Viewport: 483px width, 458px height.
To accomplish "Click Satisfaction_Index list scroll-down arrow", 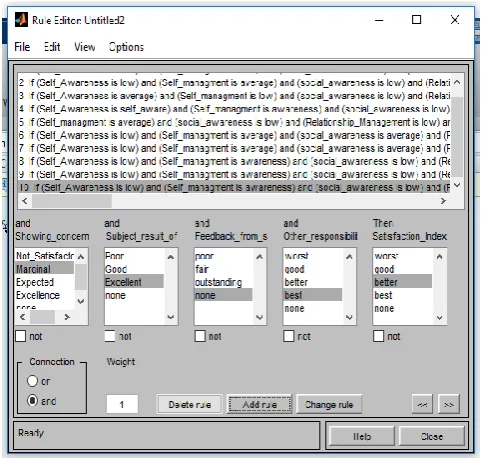I will [x=439, y=317].
